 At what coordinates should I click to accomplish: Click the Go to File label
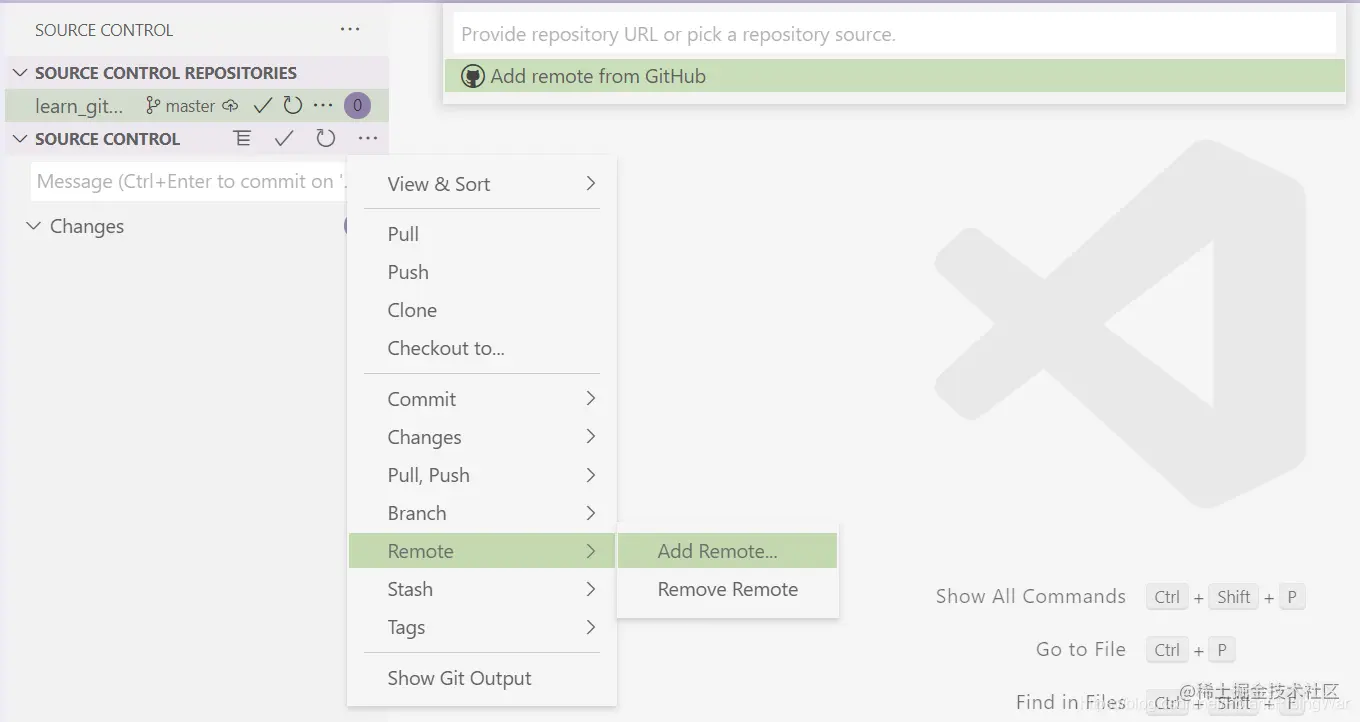point(1080,649)
